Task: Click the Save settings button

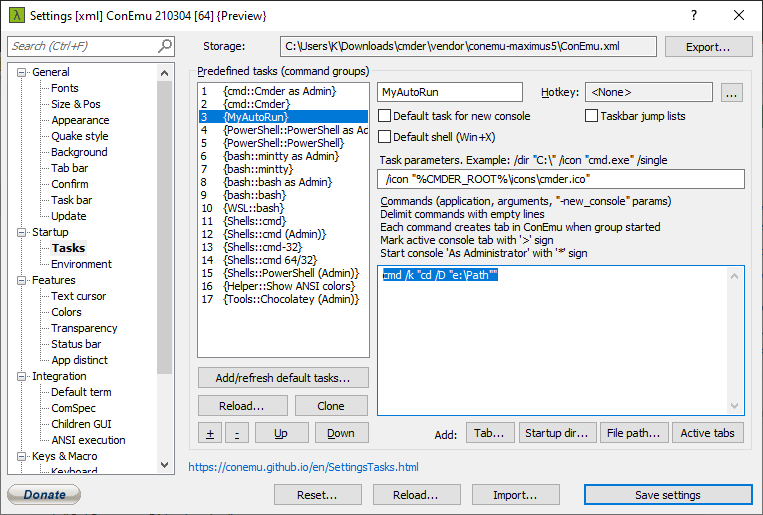Action: pos(668,495)
